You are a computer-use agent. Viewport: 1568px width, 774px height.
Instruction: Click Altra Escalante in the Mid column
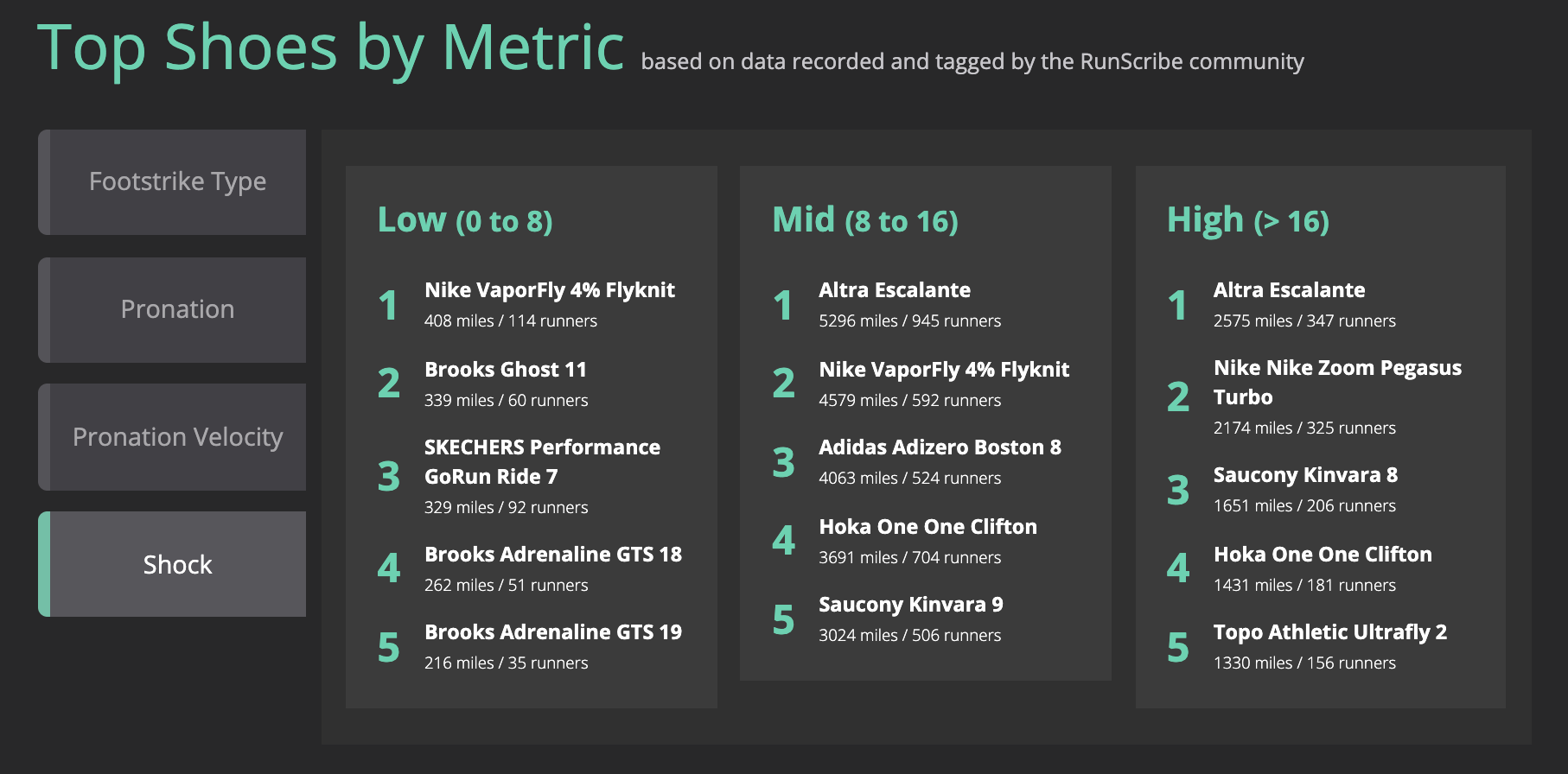coord(894,290)
